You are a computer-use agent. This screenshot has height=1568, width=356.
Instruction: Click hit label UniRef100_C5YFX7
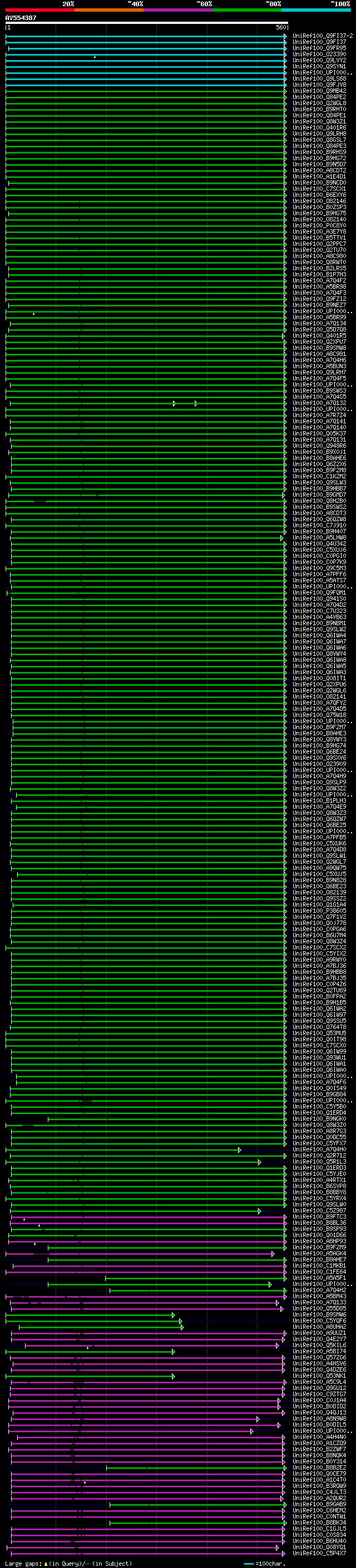[319, 1143]
